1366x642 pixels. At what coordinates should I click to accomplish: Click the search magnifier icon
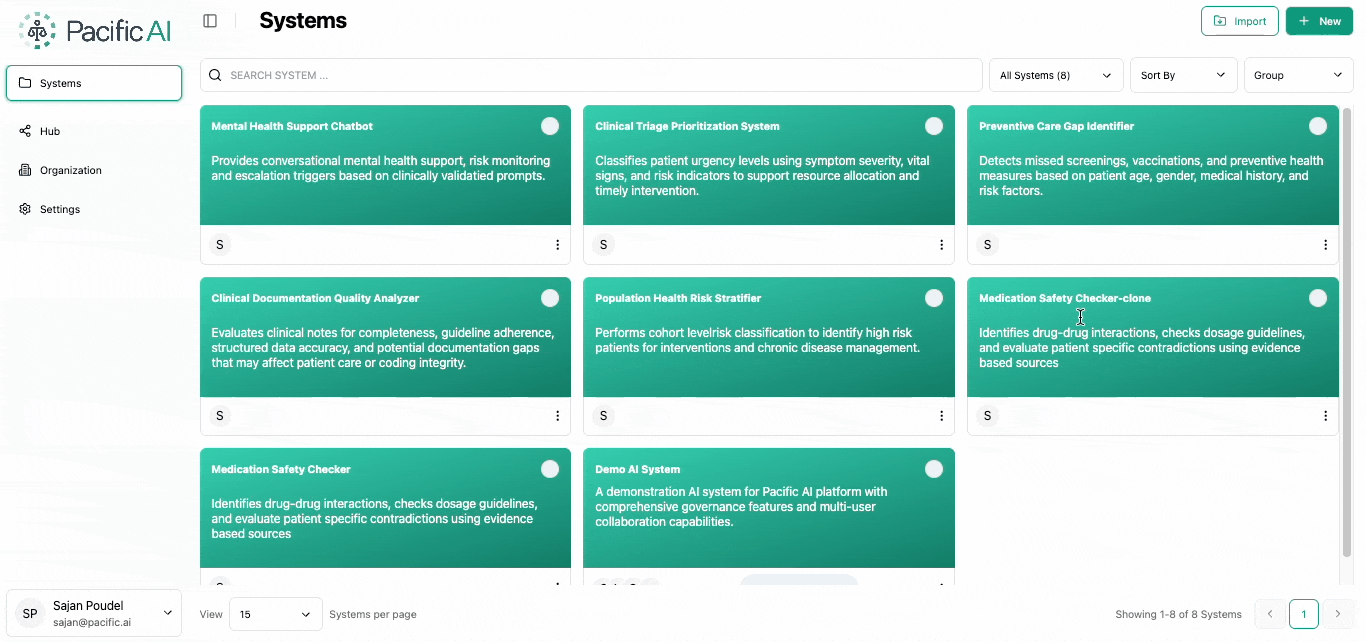(x=215, y=75)
